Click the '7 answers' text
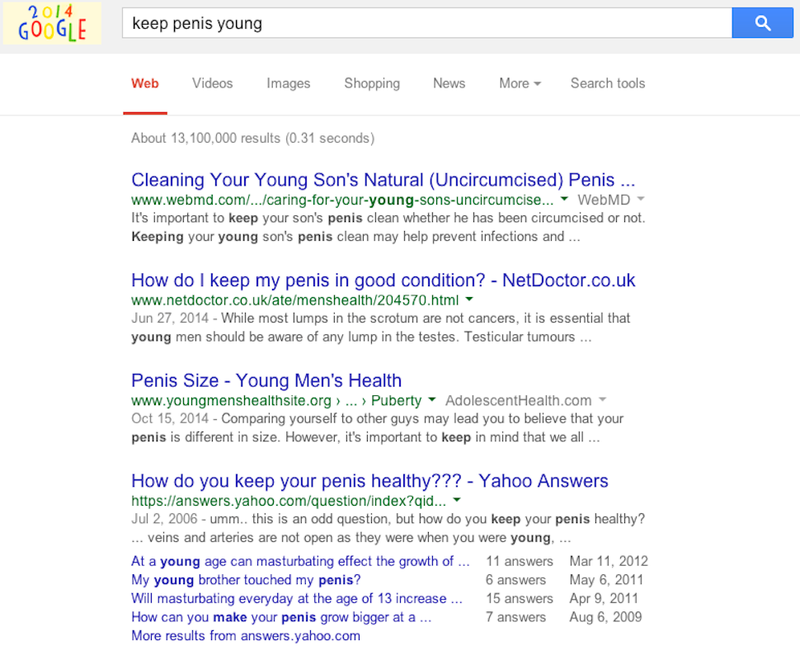Image resolution: width=800 pixels, height=660 pixels. (x=516, y=617)
